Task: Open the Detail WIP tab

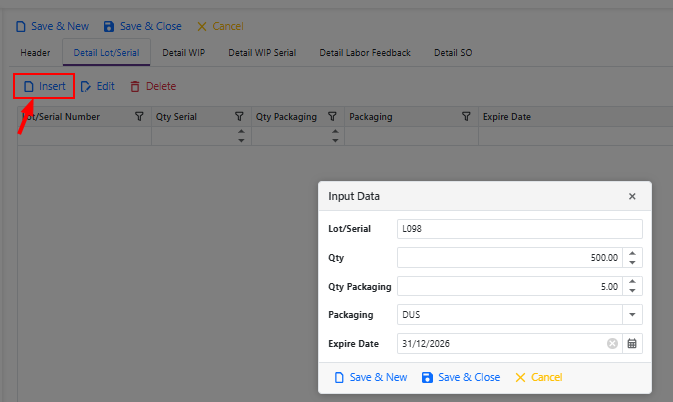Action: tap(183, 53)
